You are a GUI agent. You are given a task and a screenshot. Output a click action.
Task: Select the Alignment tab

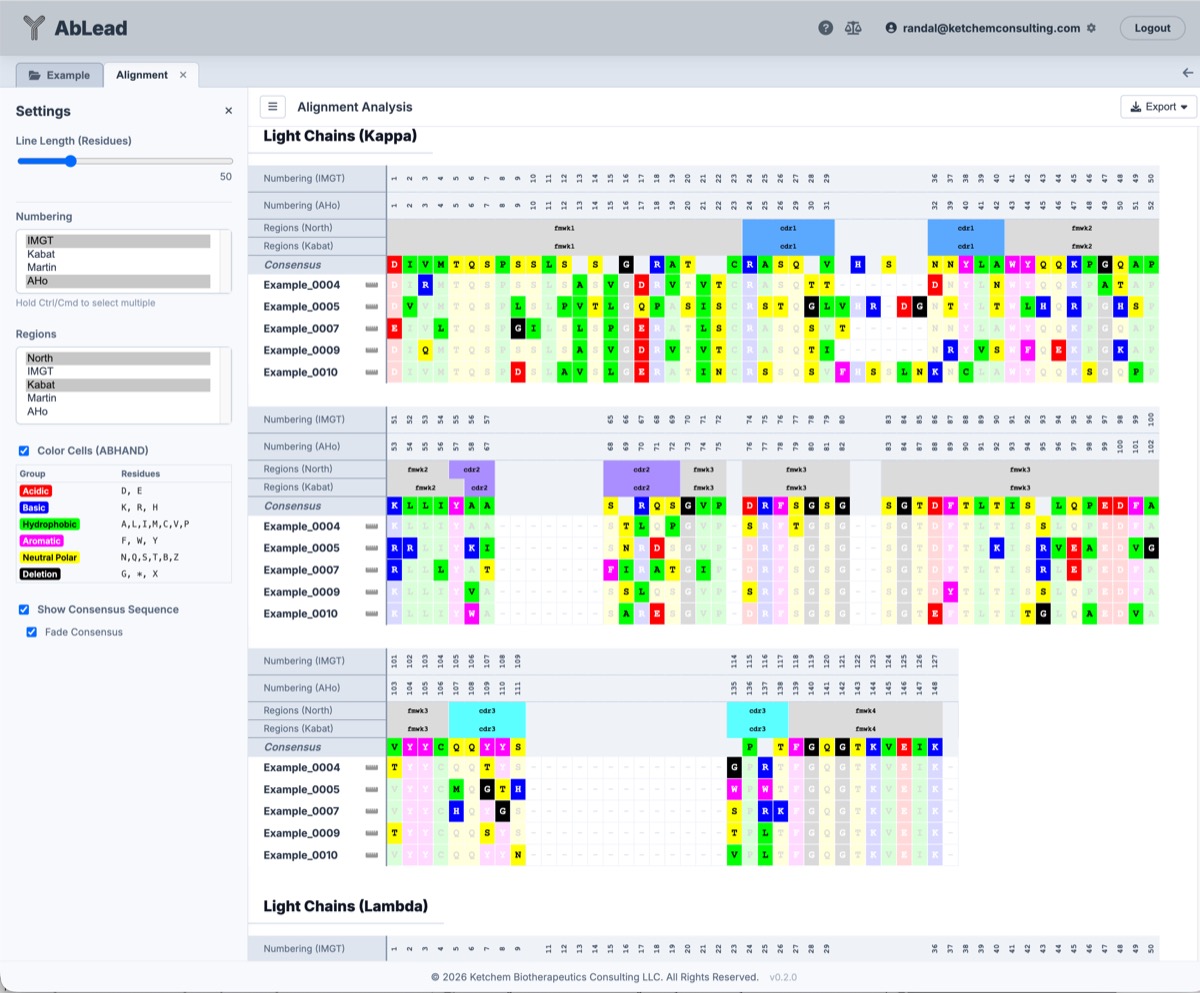tap(143, 74)
